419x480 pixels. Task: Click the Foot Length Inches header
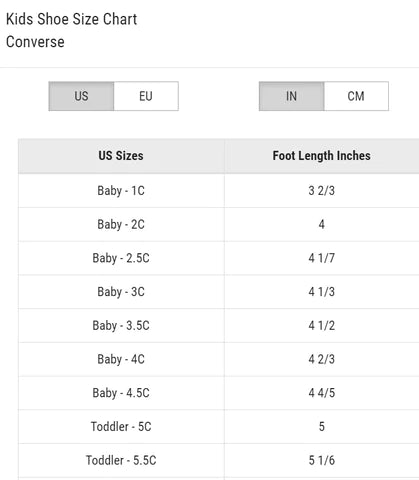click(322, 156)
